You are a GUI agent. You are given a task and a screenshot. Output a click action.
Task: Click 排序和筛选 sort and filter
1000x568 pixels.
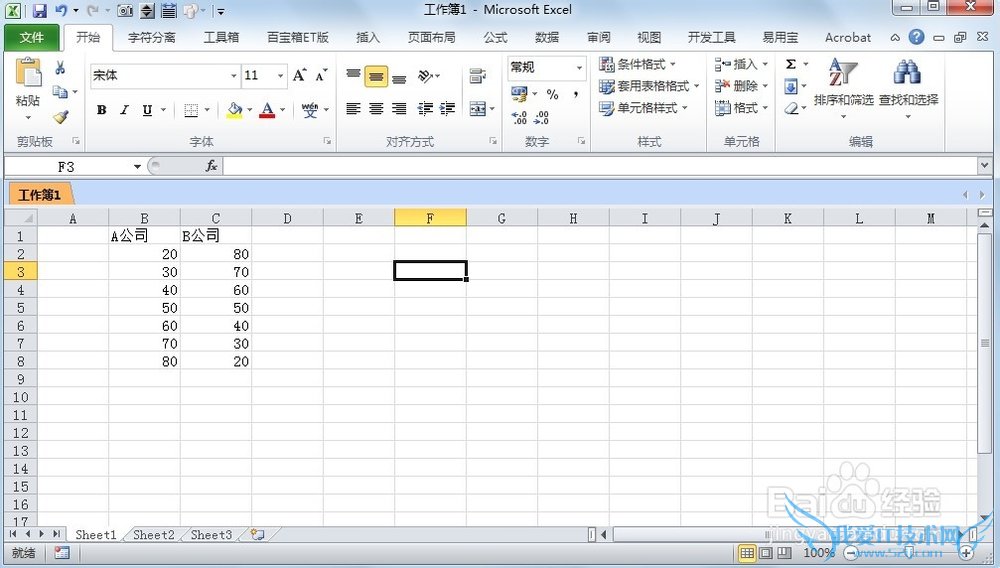pos(843,89)
